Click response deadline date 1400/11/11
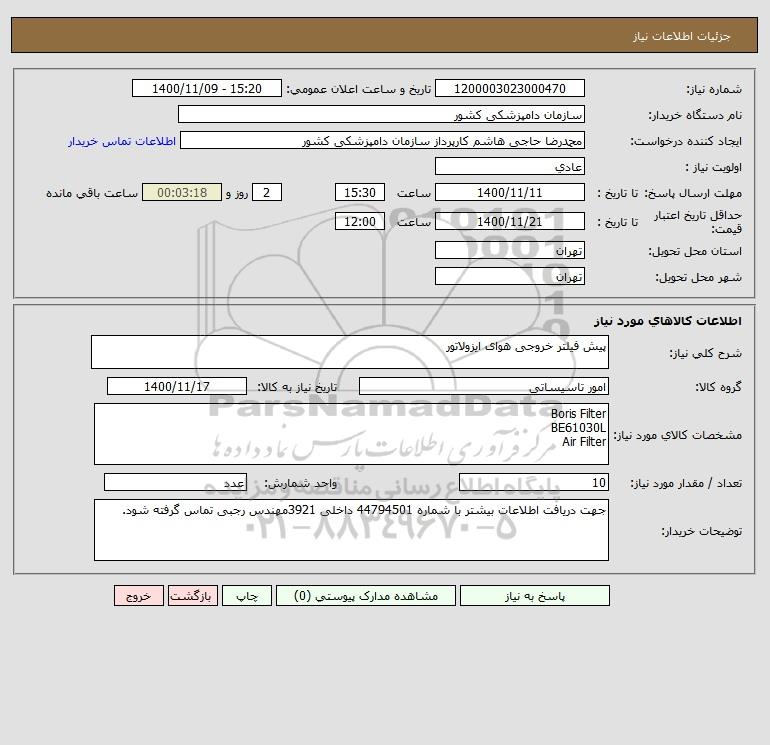 pos(510,193)
